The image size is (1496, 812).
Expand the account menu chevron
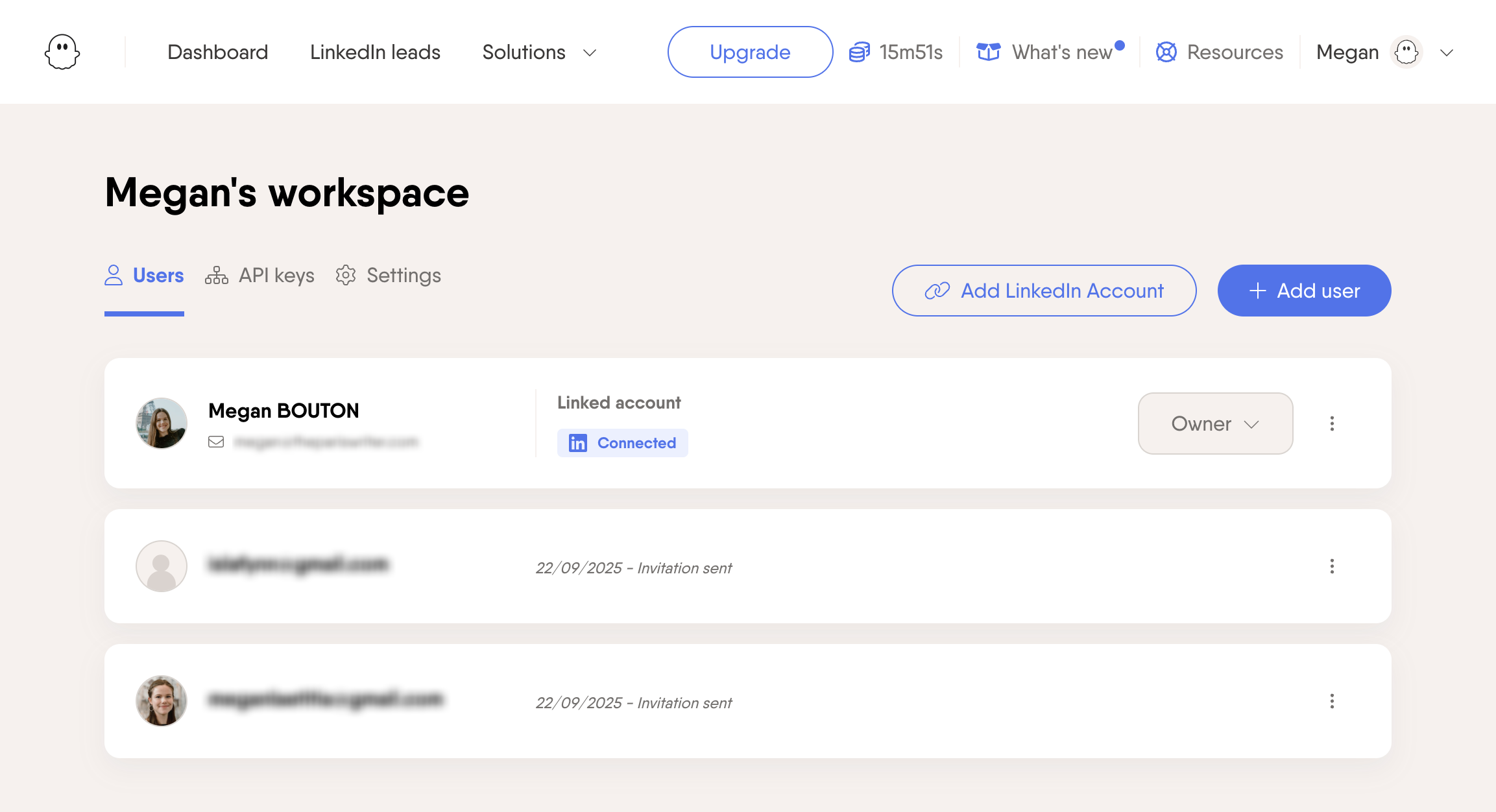pyautogui.click(x=1447, y=53)
